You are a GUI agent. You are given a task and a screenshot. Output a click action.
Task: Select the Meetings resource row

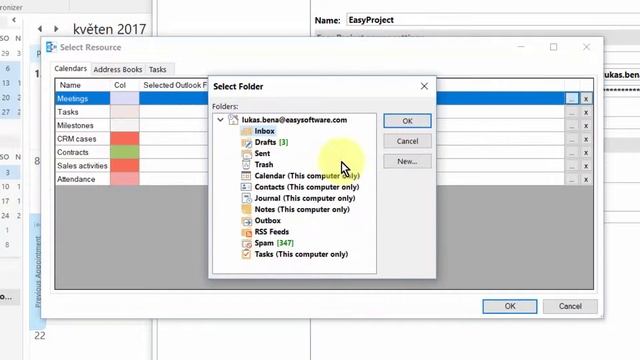324,98
